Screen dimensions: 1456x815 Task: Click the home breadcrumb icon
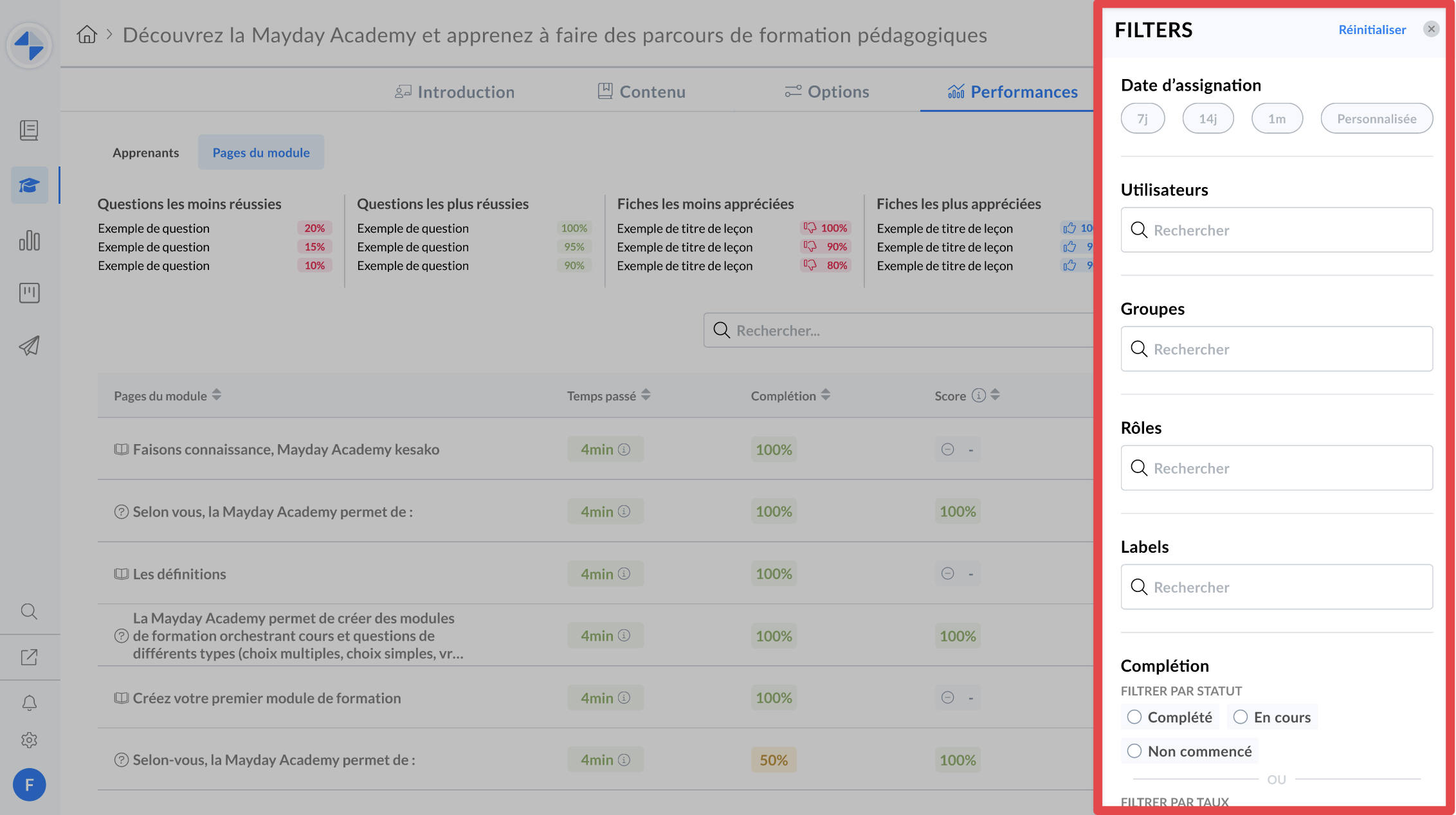[87, 35]
